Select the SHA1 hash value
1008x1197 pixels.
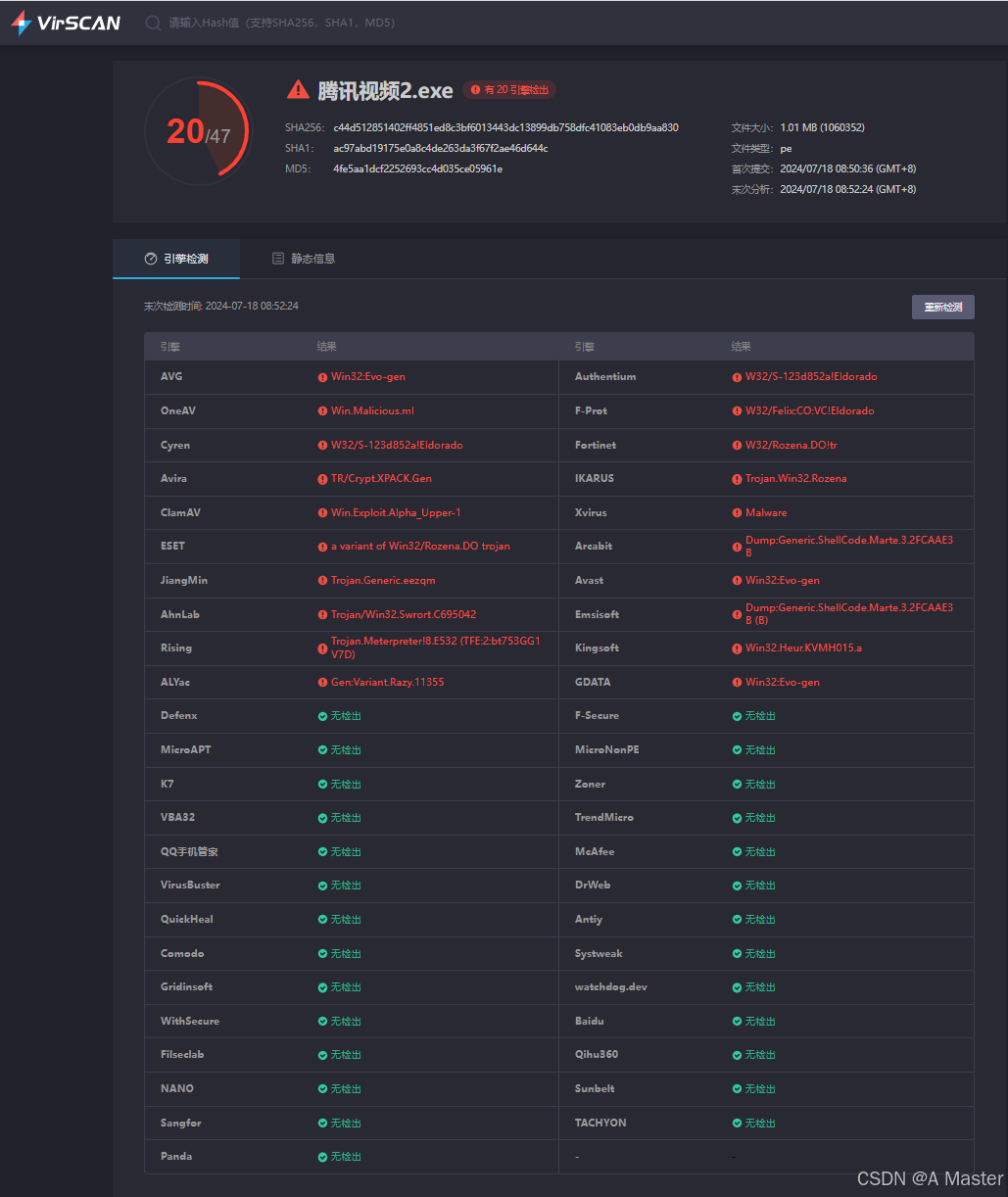pos(441,148)
